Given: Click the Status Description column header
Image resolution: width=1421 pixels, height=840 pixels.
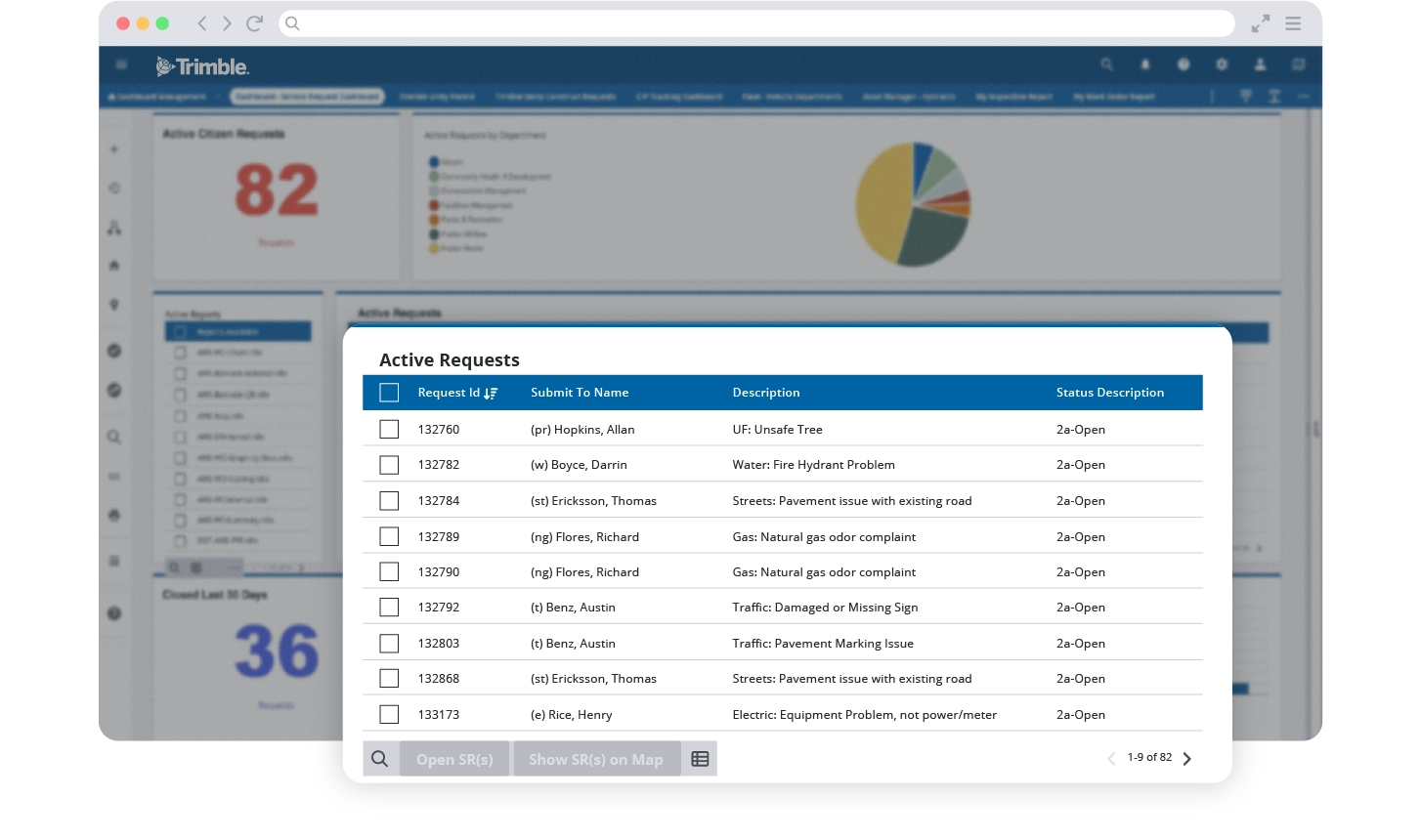Looking at the screenshot, I should (1110, 393).
